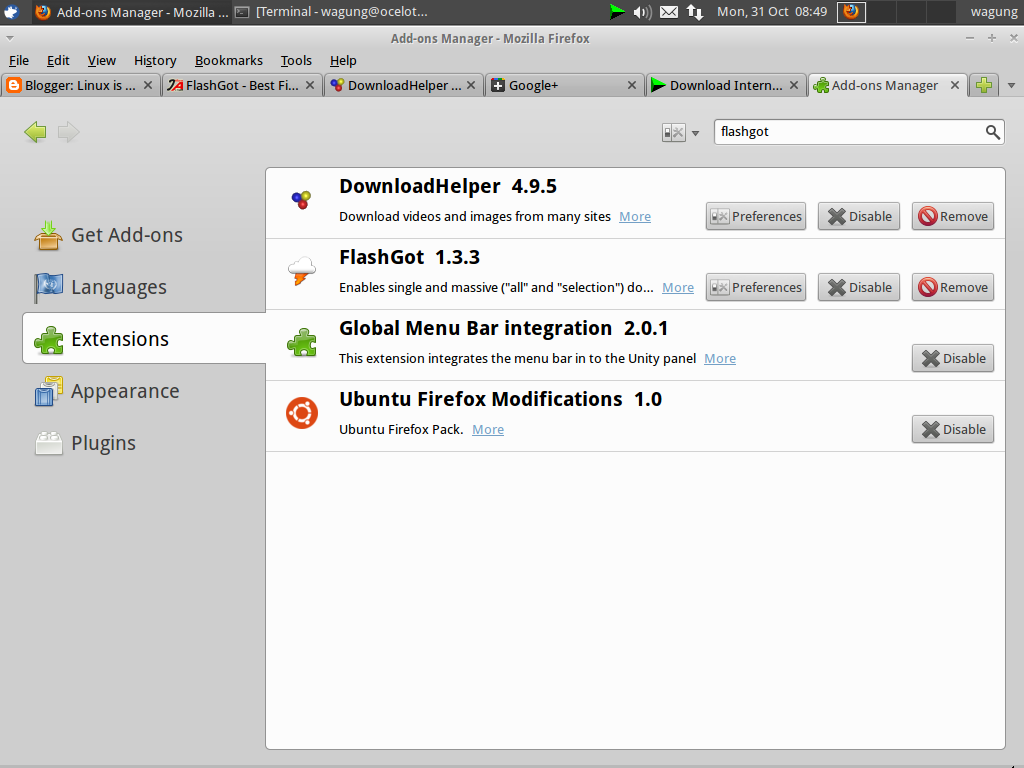Click the FlashGot 1.3.3 title
This screenshot has width=1024, height=768.
point(409,257)
